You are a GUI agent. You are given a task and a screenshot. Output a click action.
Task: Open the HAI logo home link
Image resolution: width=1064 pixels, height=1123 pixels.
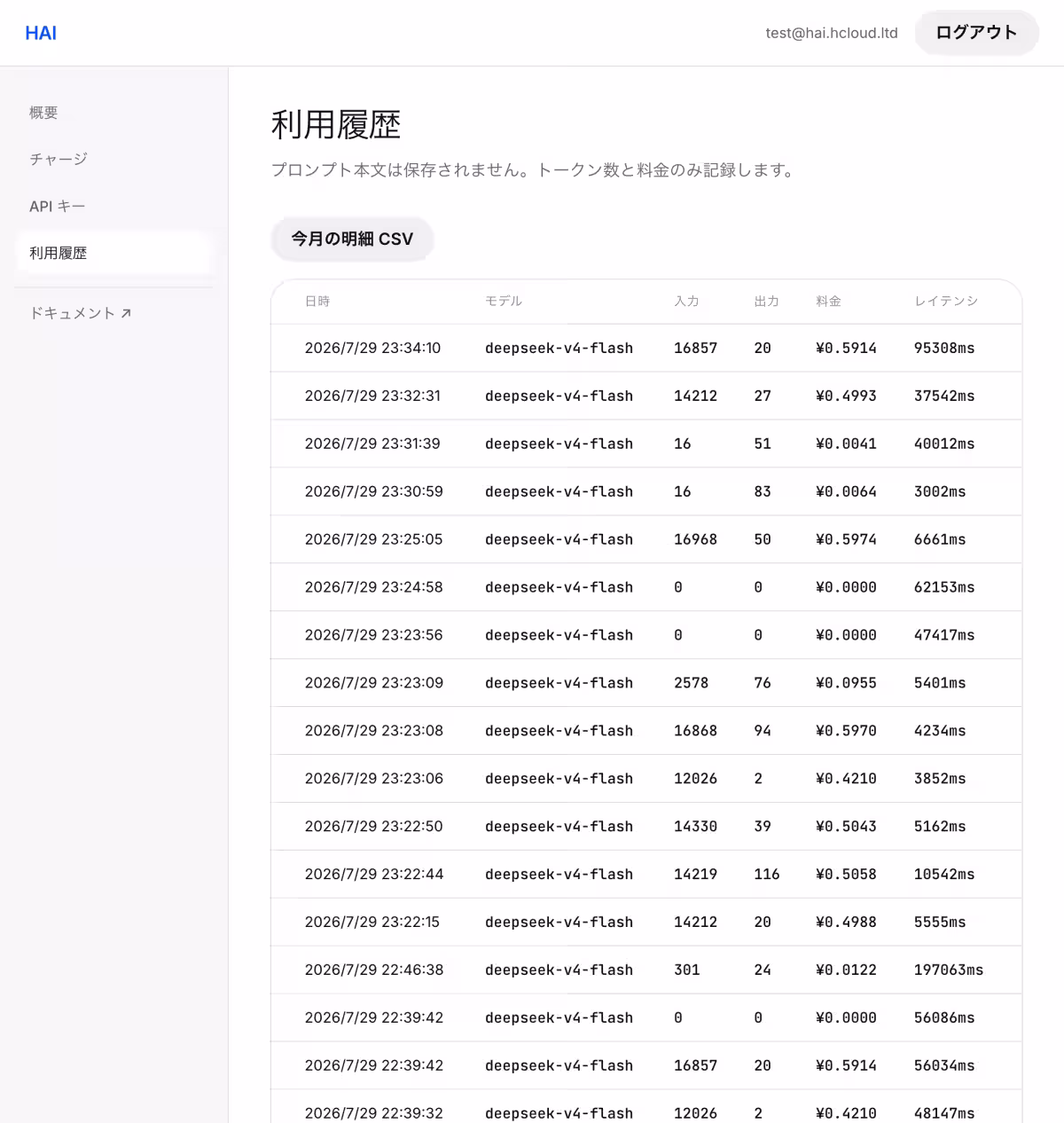tap(41, 33)
